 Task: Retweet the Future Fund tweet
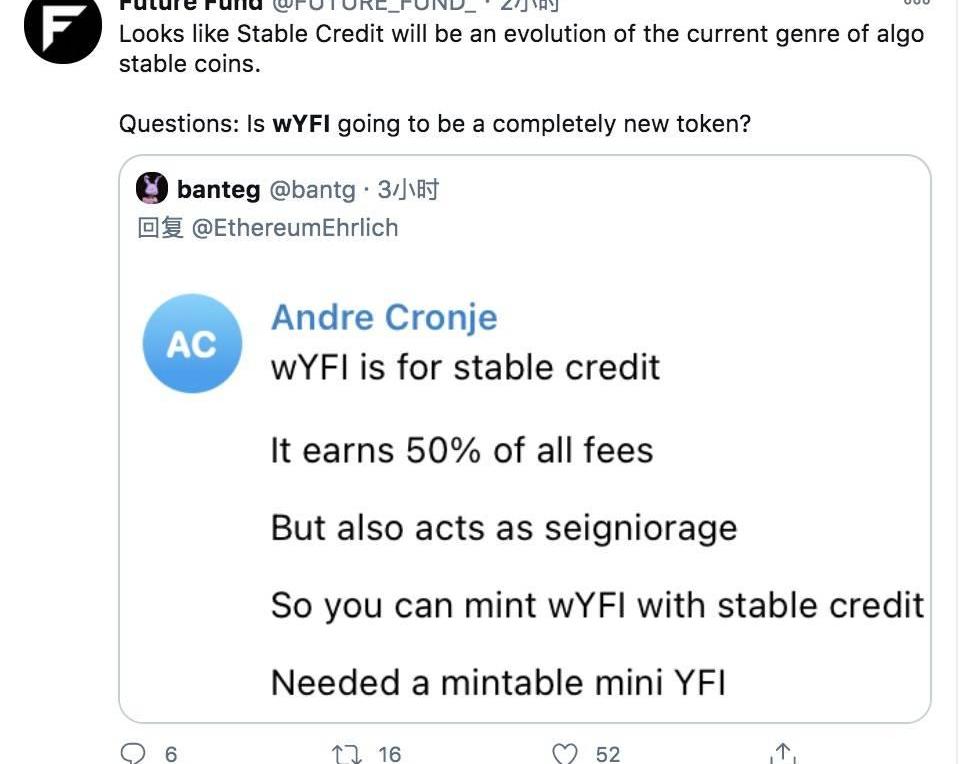[x=348, y=753]
